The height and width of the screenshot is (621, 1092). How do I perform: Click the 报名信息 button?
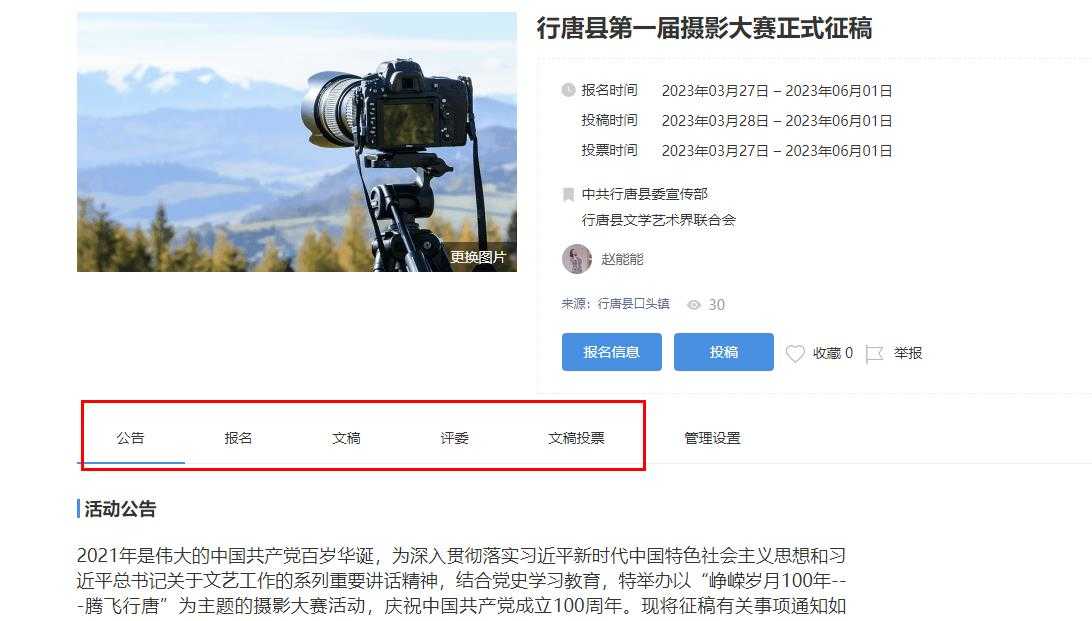pyautogui.click(x=611, y=352)
